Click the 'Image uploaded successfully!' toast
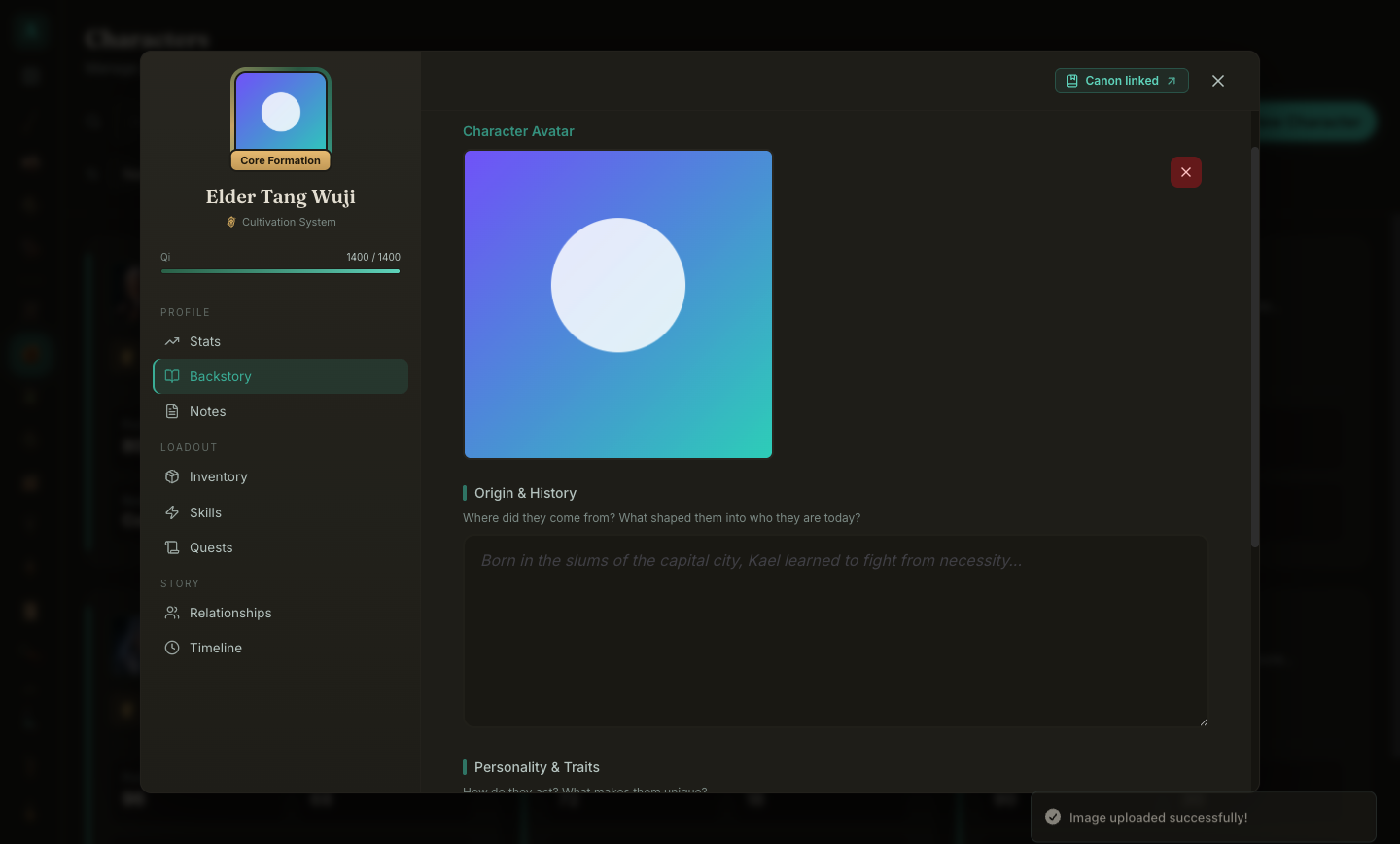The width and height of the screenshot is (1400, 844). pyautogui.click(x=1204, y=817)
